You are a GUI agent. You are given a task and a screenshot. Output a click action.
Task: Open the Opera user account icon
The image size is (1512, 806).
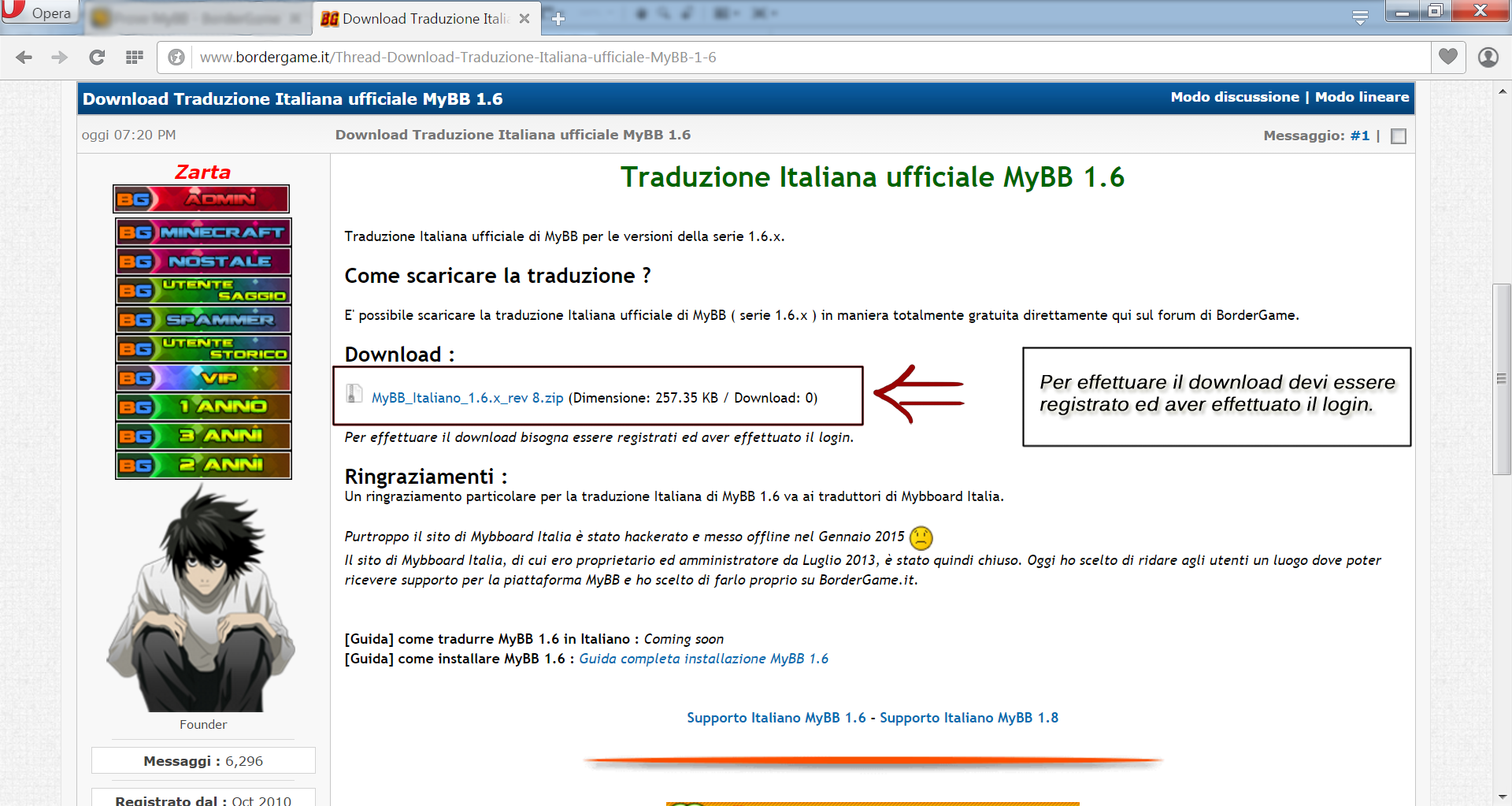click(1488, 57)
